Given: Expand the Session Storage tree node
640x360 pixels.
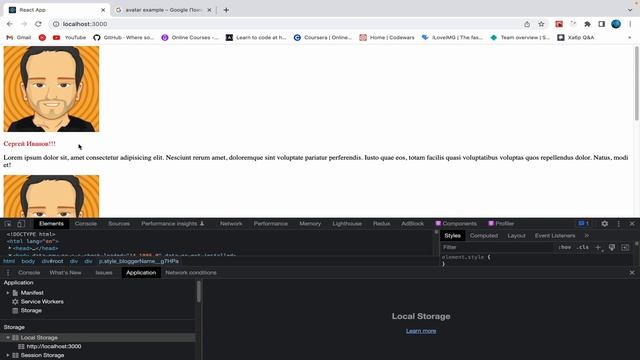Looking at the screenshot, I should coord(7,355).
